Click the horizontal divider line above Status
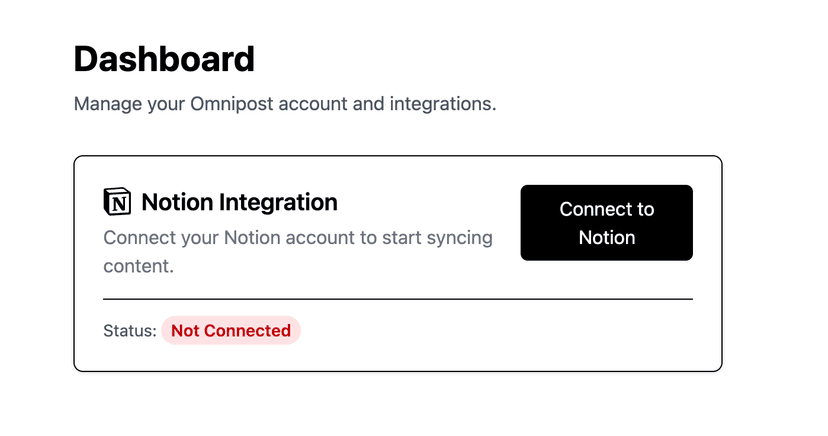 [x=397, y=299]
